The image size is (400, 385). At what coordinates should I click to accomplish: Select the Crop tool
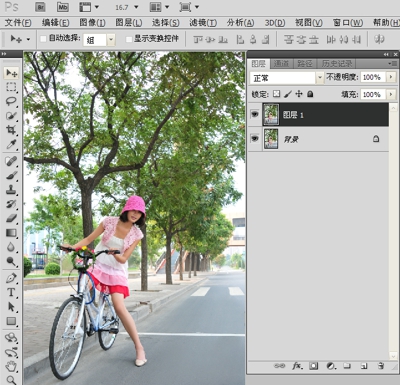tap(11, 130)
